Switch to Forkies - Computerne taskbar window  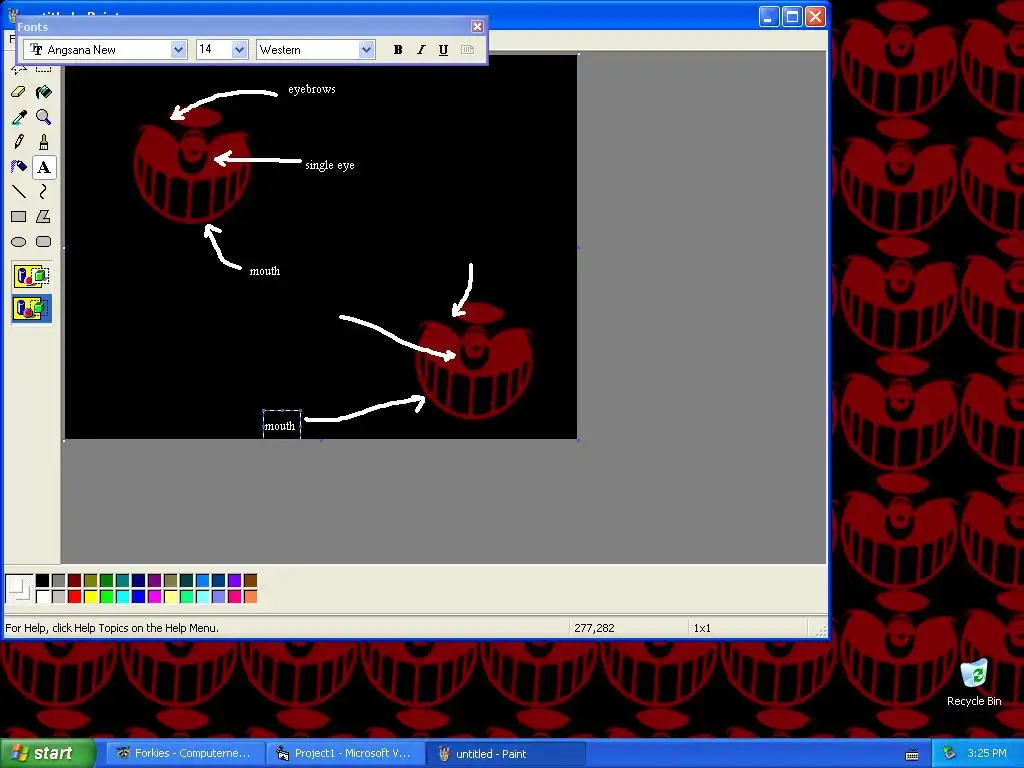click(186, 753)
